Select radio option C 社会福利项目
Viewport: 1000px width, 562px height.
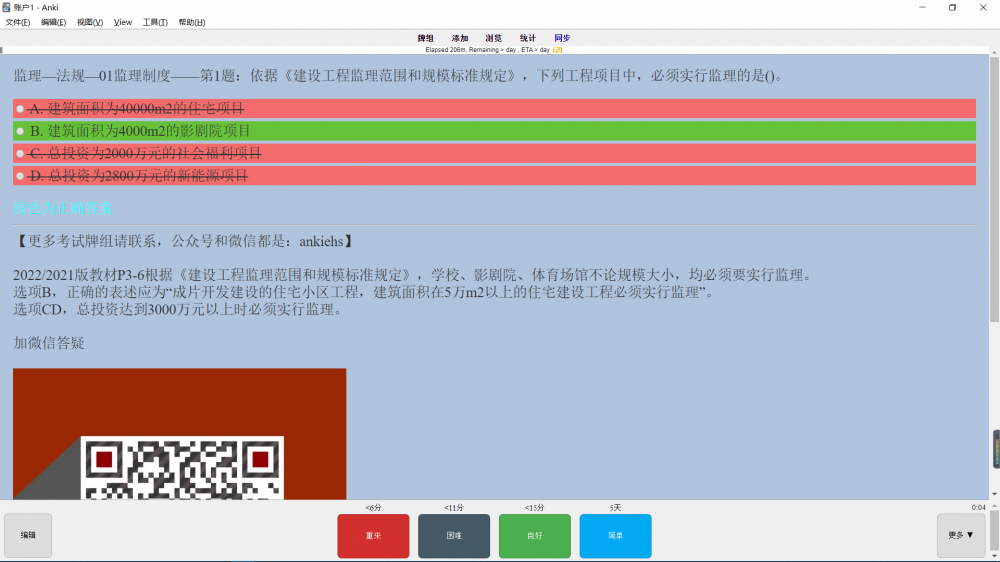point(20,154)
